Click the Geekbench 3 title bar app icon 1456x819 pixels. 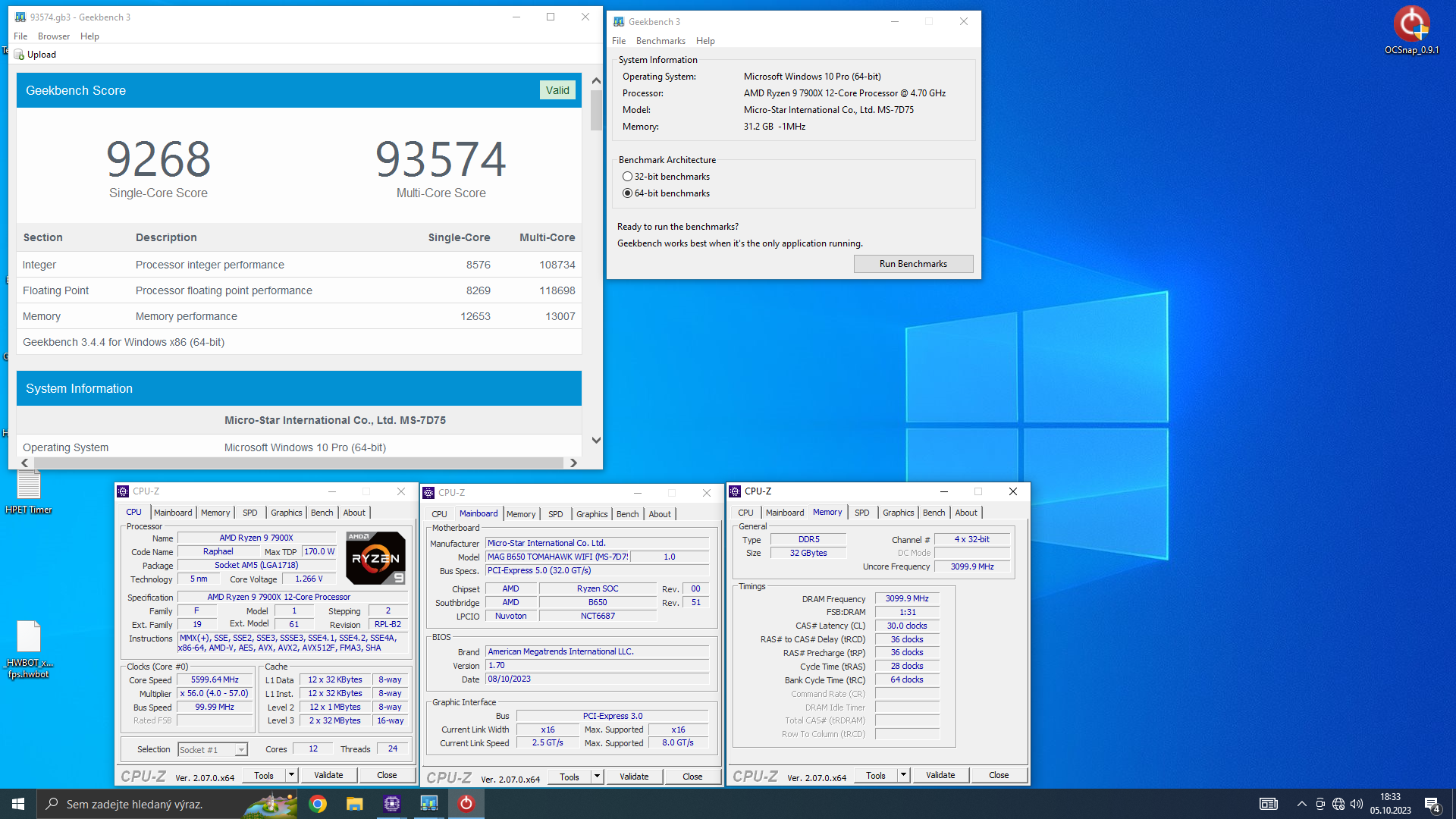[619, 21]
